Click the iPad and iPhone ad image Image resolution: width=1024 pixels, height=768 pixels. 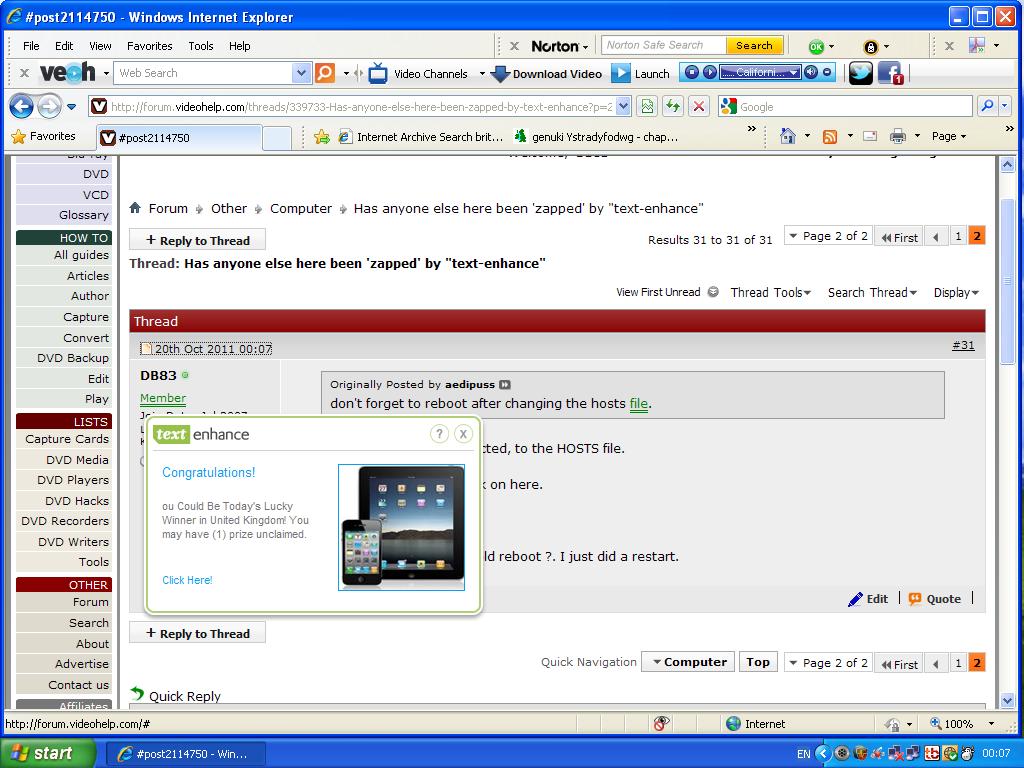point(401,528)
